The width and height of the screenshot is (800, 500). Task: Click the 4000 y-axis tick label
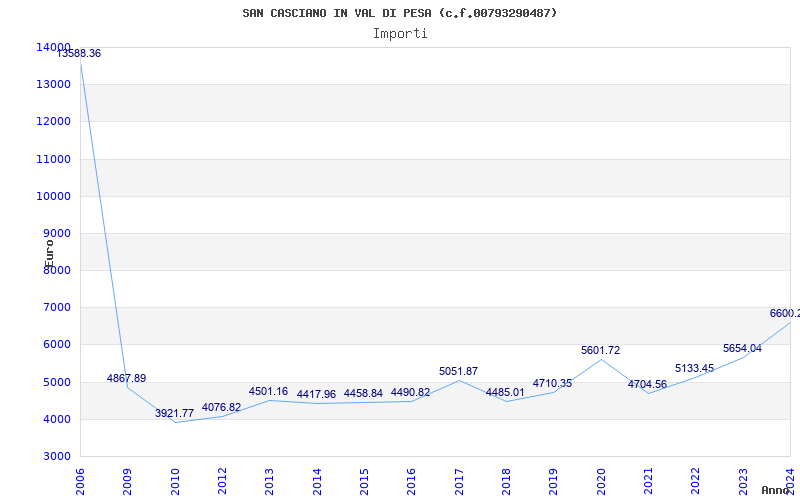click(x=56, y=419)
